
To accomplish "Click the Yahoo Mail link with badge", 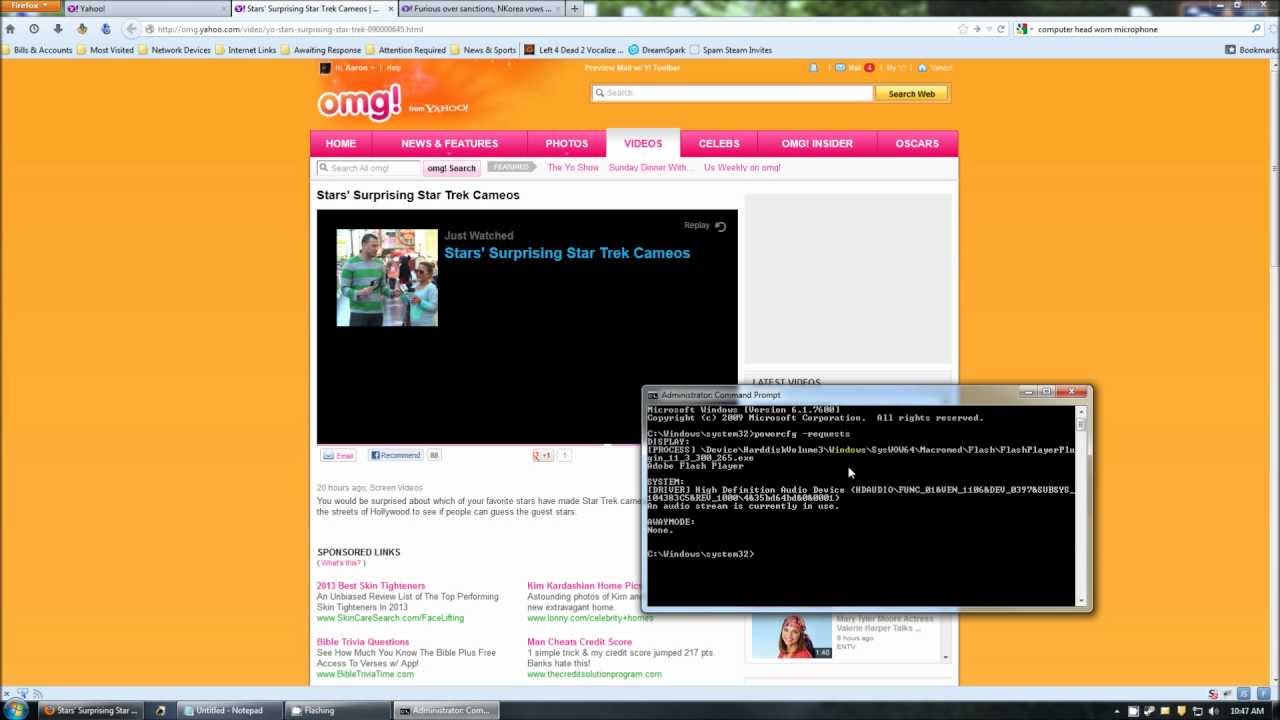I will click(855, 68).
